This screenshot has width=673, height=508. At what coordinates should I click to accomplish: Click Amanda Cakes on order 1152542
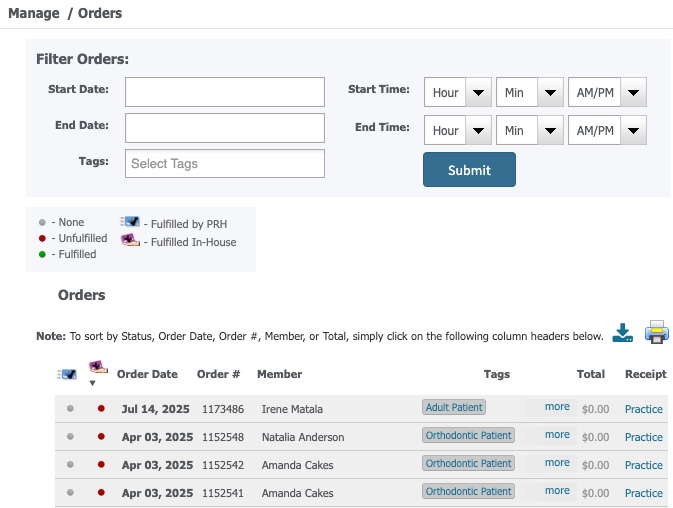(297, 465)
